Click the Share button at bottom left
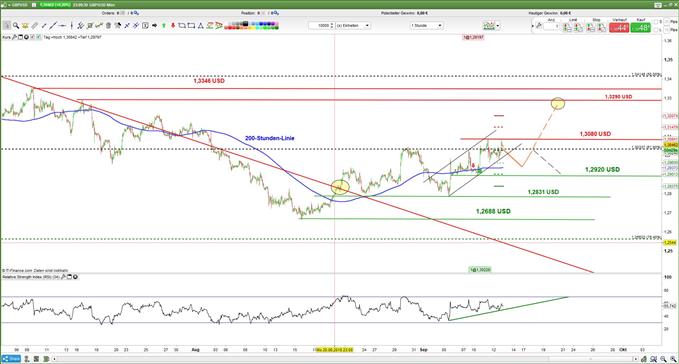The image size is (679, 364). pyautogui.click(x=11, y=359)
